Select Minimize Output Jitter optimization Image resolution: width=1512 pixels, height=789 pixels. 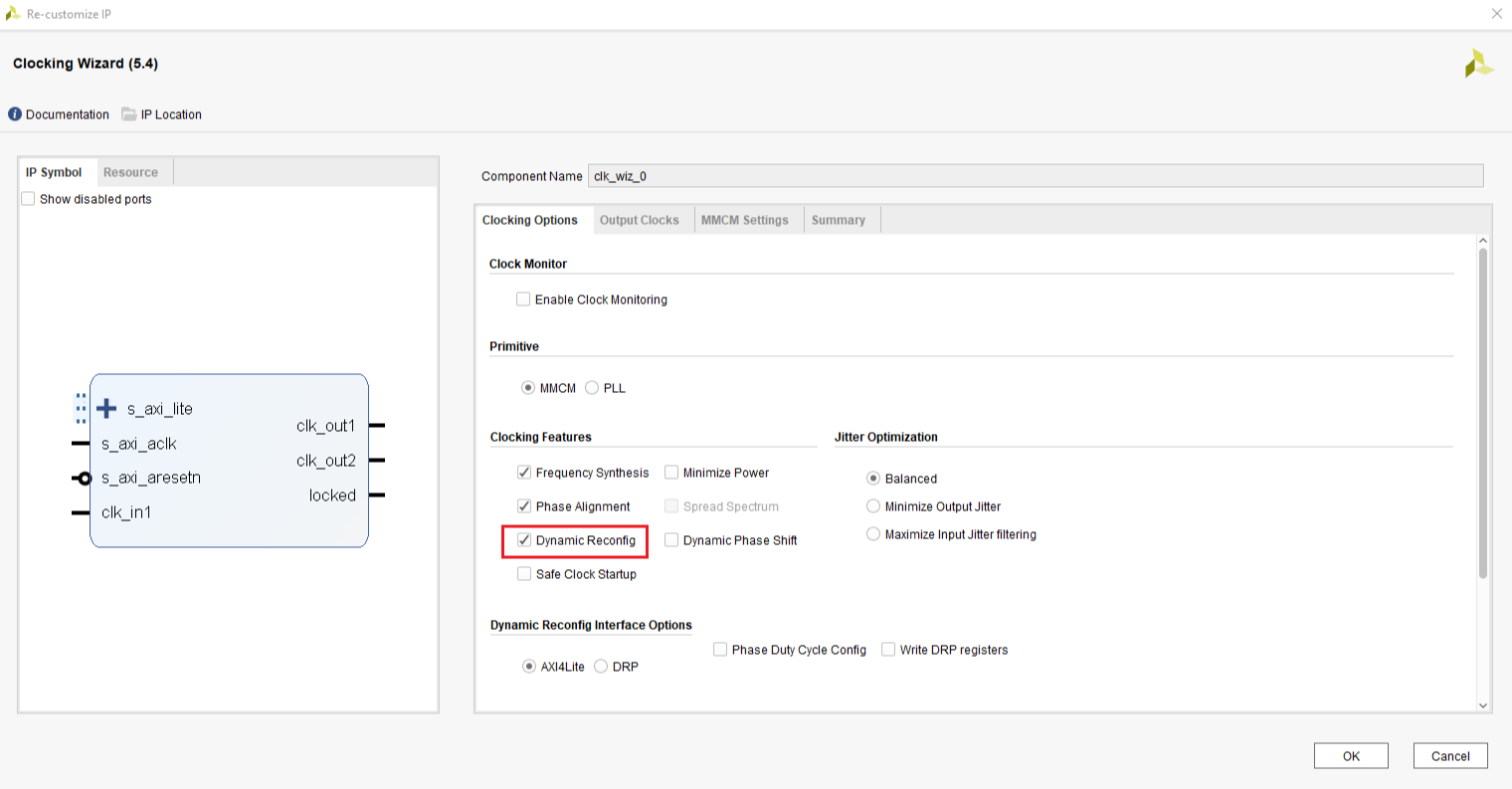tap(873, 505)
